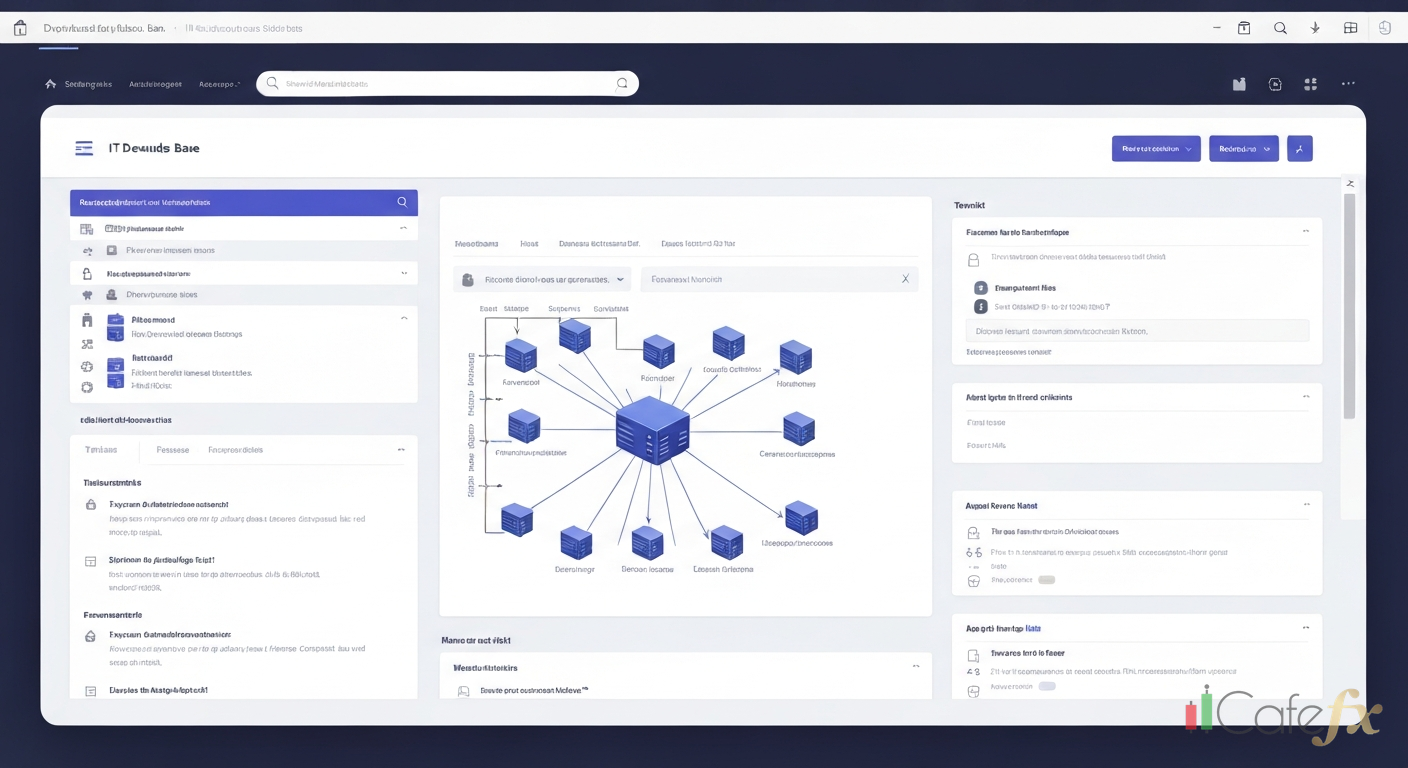
Task: Click the search icon in blue sidebar header
Action: coord(402,202)
